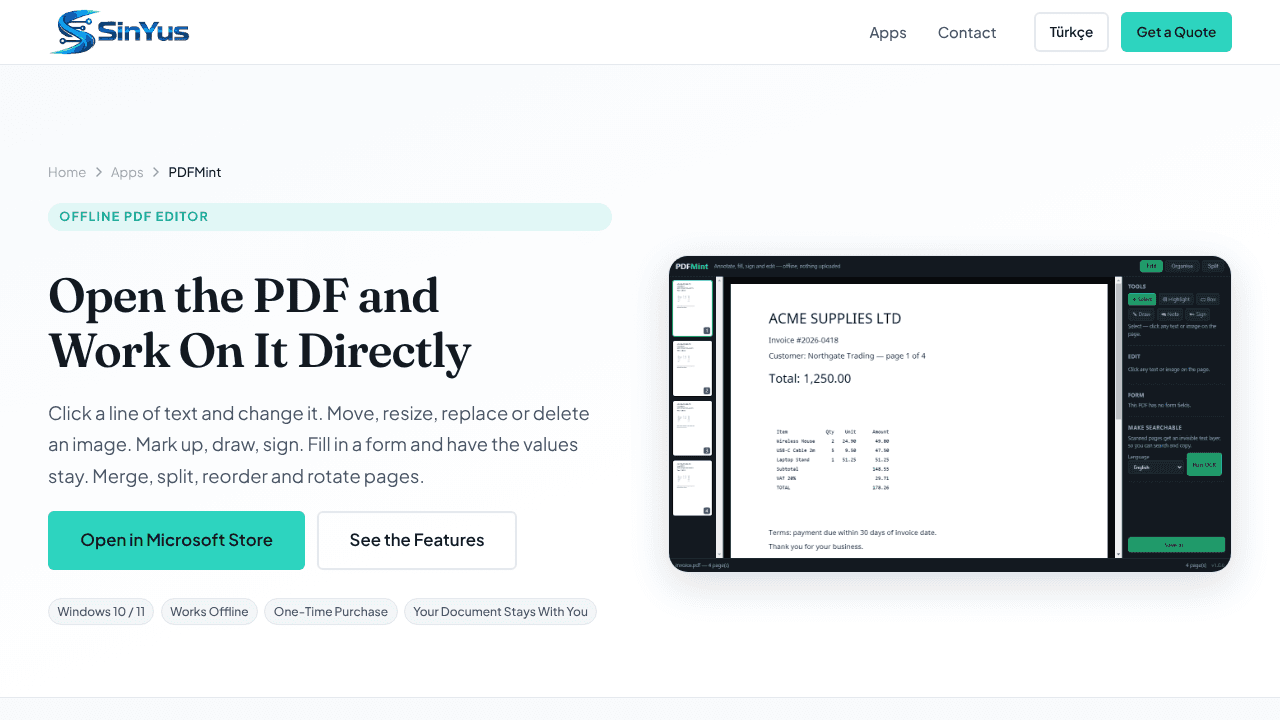
Task: Select page 3 thumbnail
Action: 692,428
